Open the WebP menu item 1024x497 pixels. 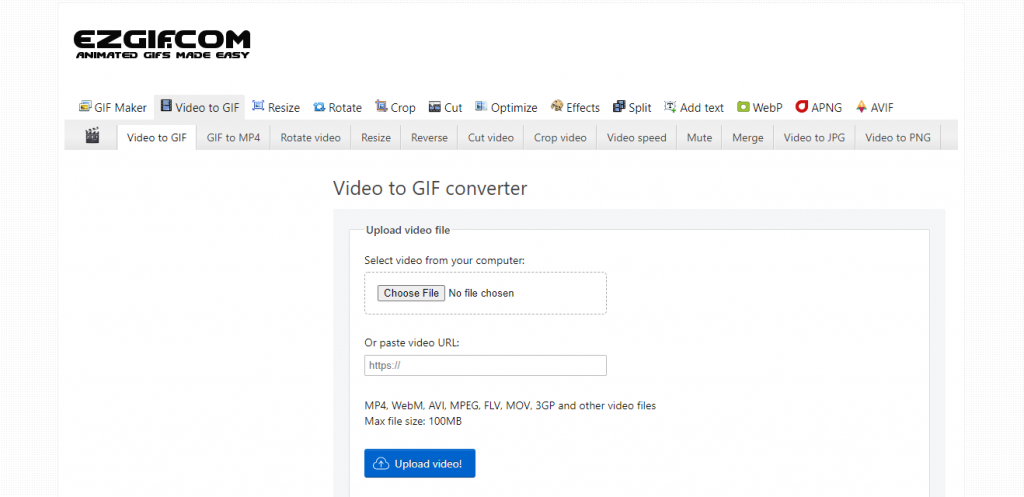(760, 108)
